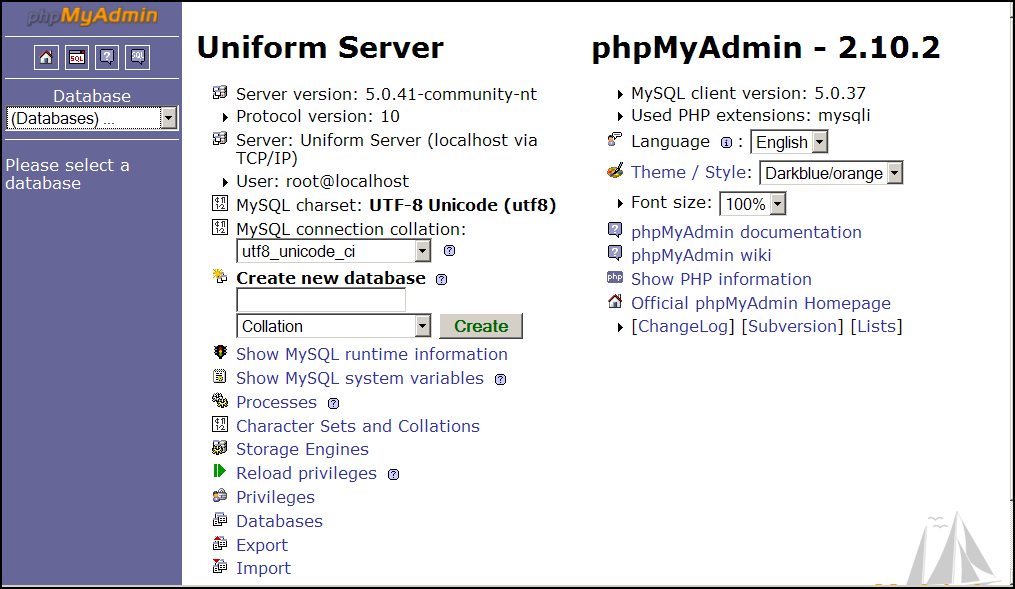Click the info icon beside Language
This screenshot has height=589, width=1015.
[x=726, y=142]
